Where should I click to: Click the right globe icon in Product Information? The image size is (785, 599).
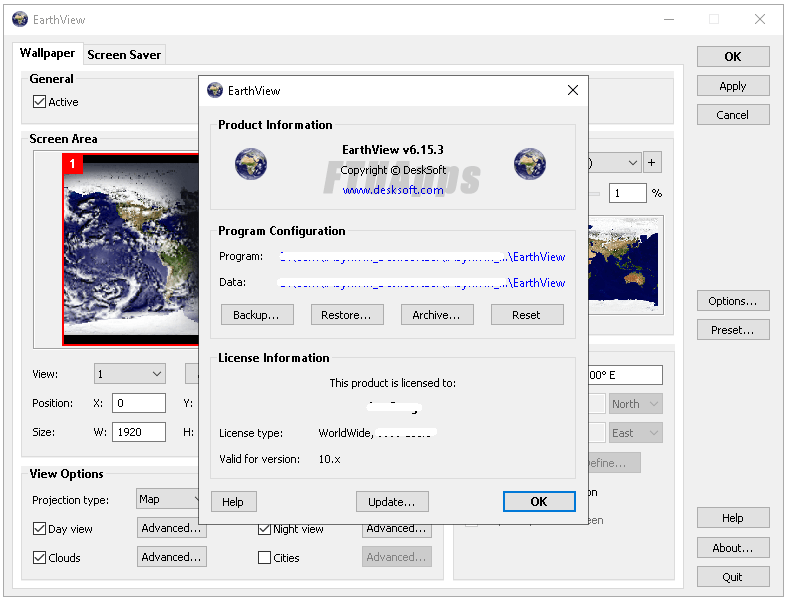click(529, 164)
